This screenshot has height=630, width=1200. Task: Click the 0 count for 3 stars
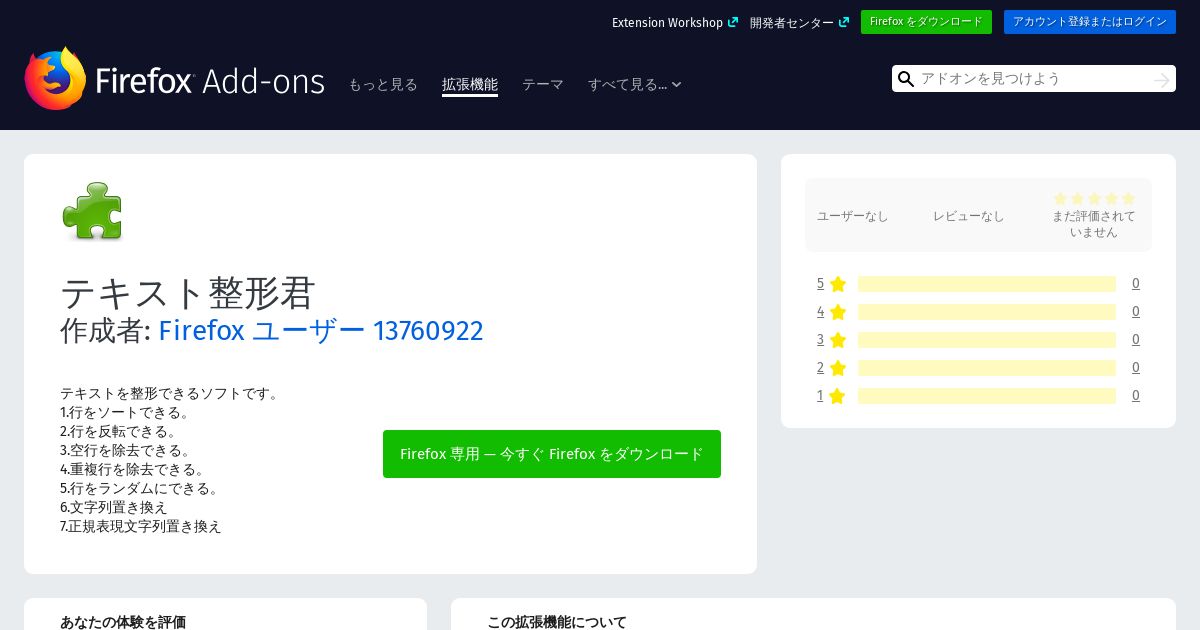pos(1136,340)
